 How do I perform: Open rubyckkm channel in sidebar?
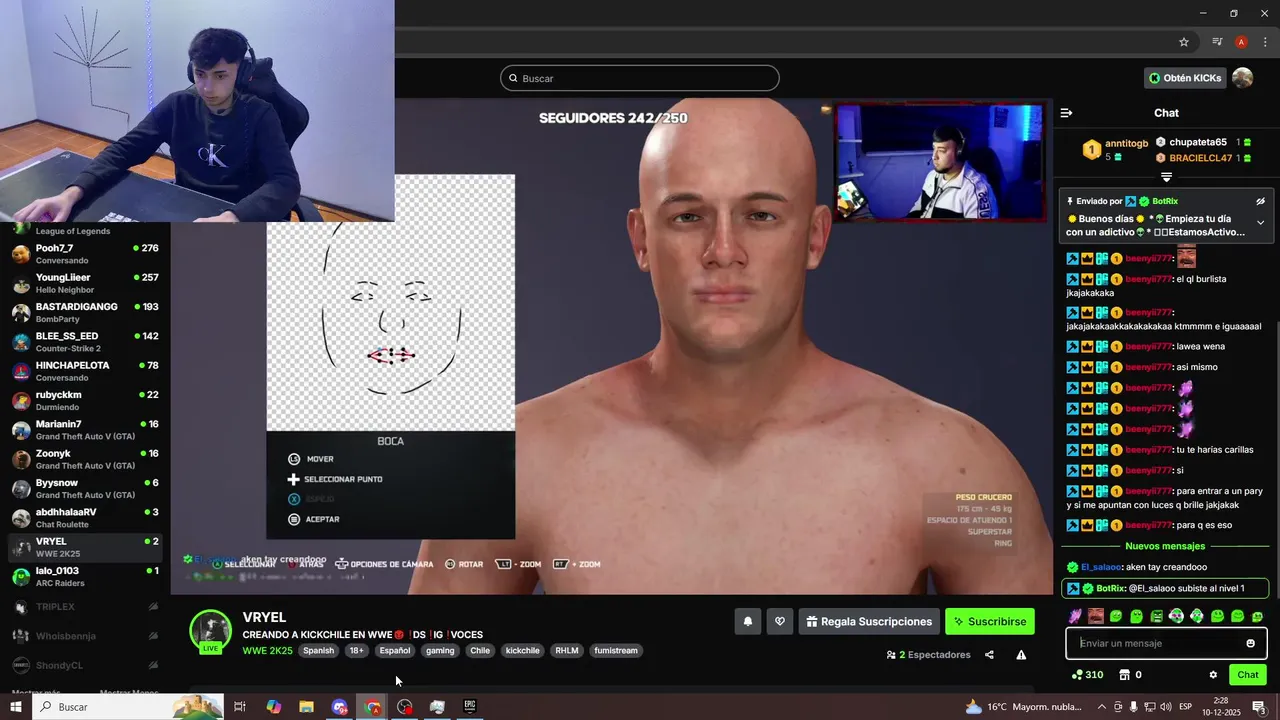point(85,400)
